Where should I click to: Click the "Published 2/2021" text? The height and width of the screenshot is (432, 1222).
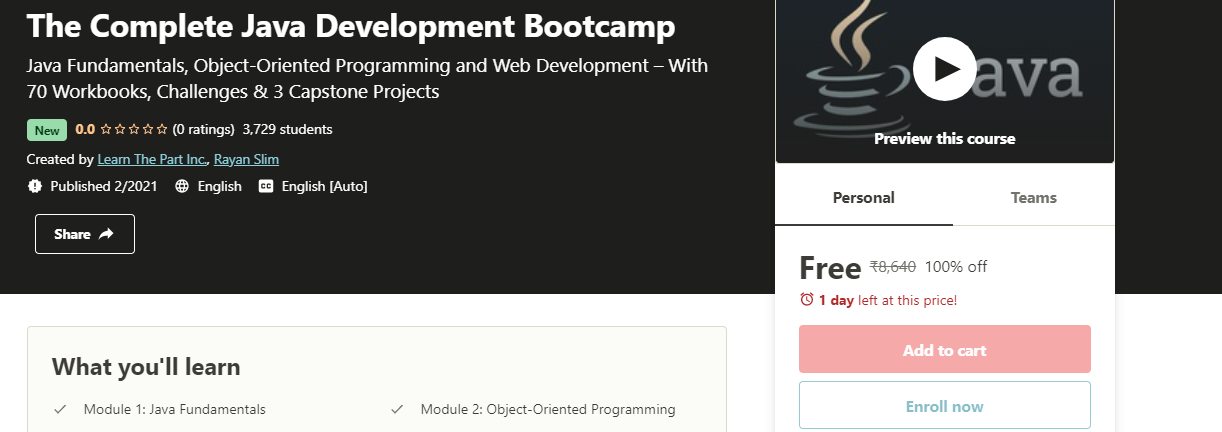104,186
